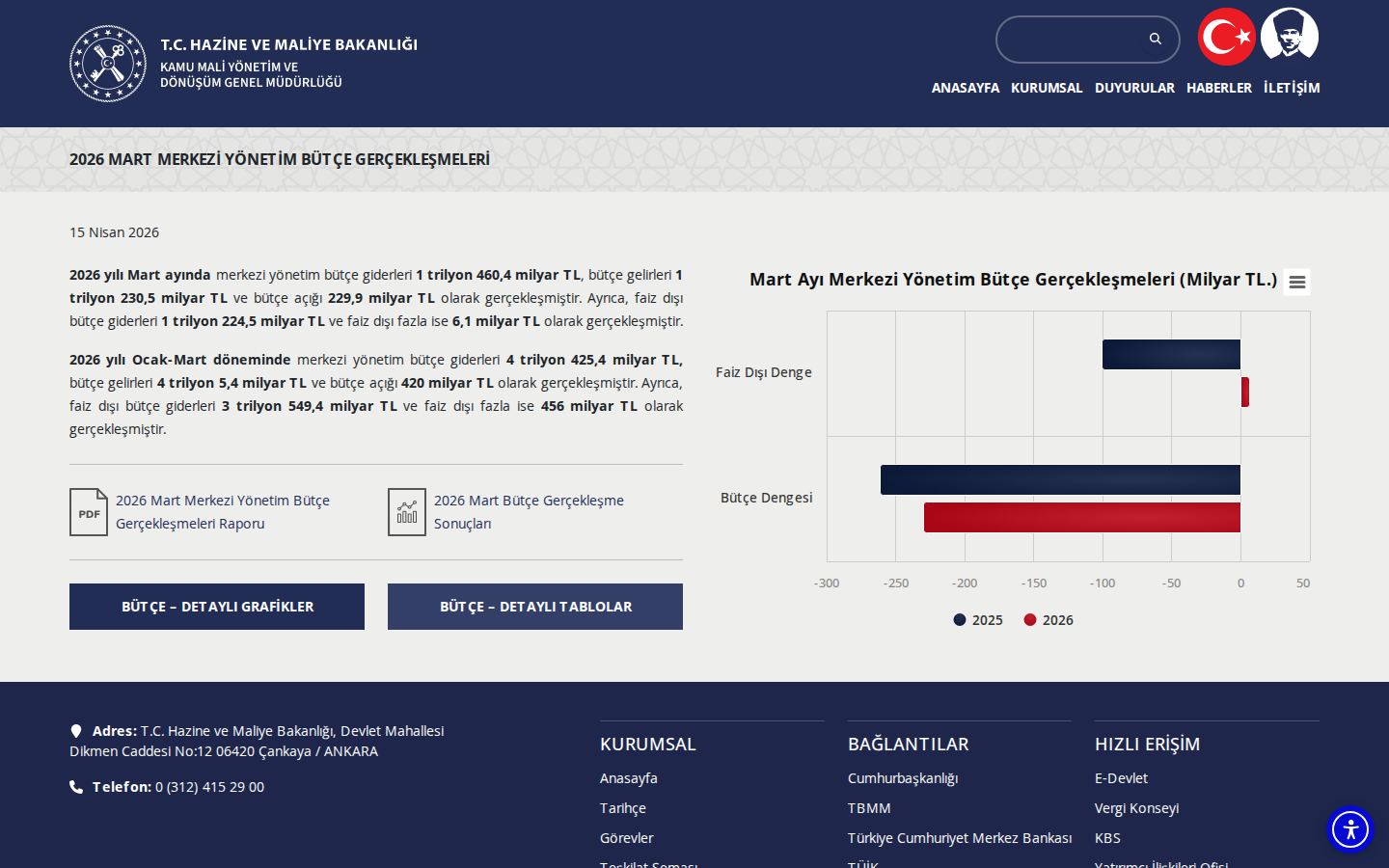Click the search magnifier icon
This screenshot has height=868, width=1389.
click(x=1156, y=39)
